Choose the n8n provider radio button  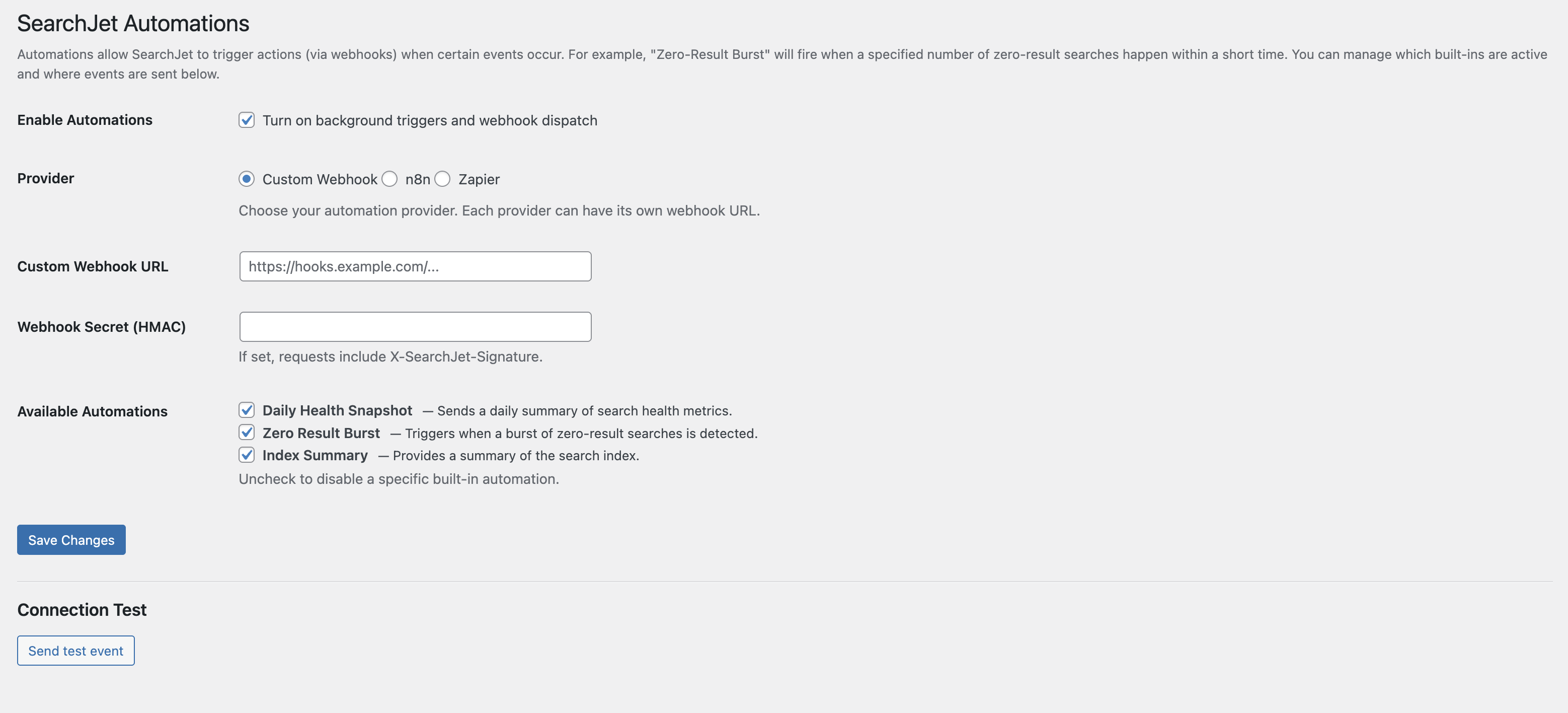point(389,179)
